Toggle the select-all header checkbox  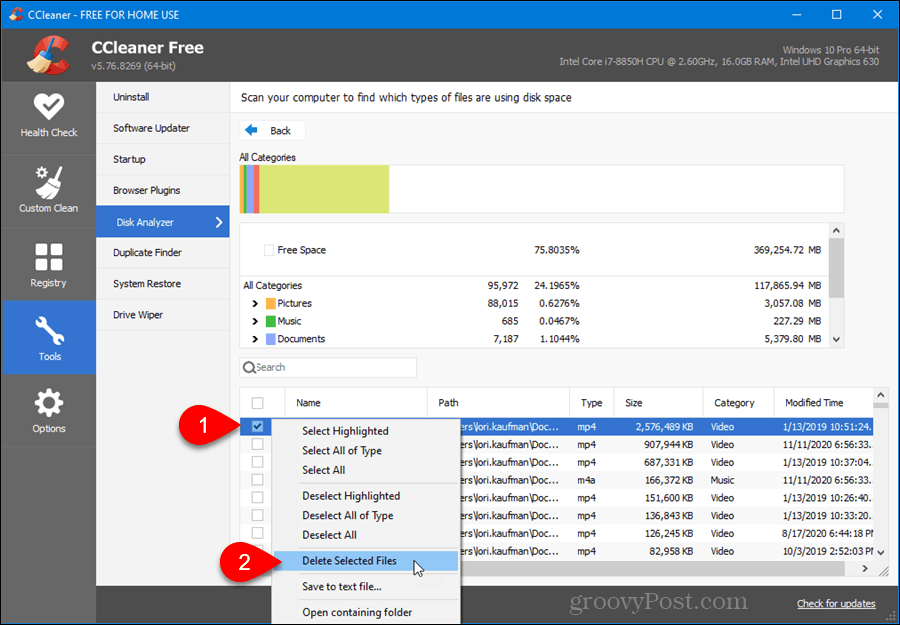point(257,403)
